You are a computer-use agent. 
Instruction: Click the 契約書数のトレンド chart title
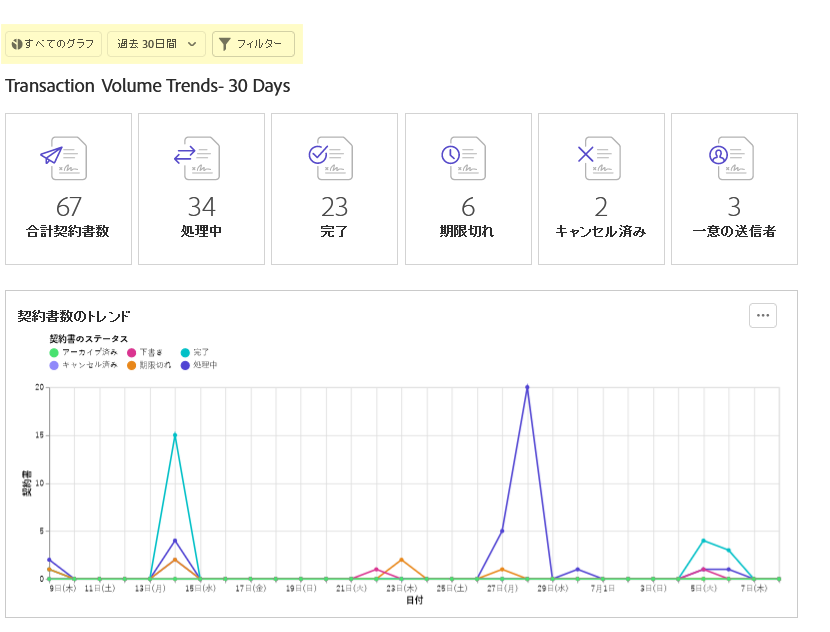[x=74, y=317]
